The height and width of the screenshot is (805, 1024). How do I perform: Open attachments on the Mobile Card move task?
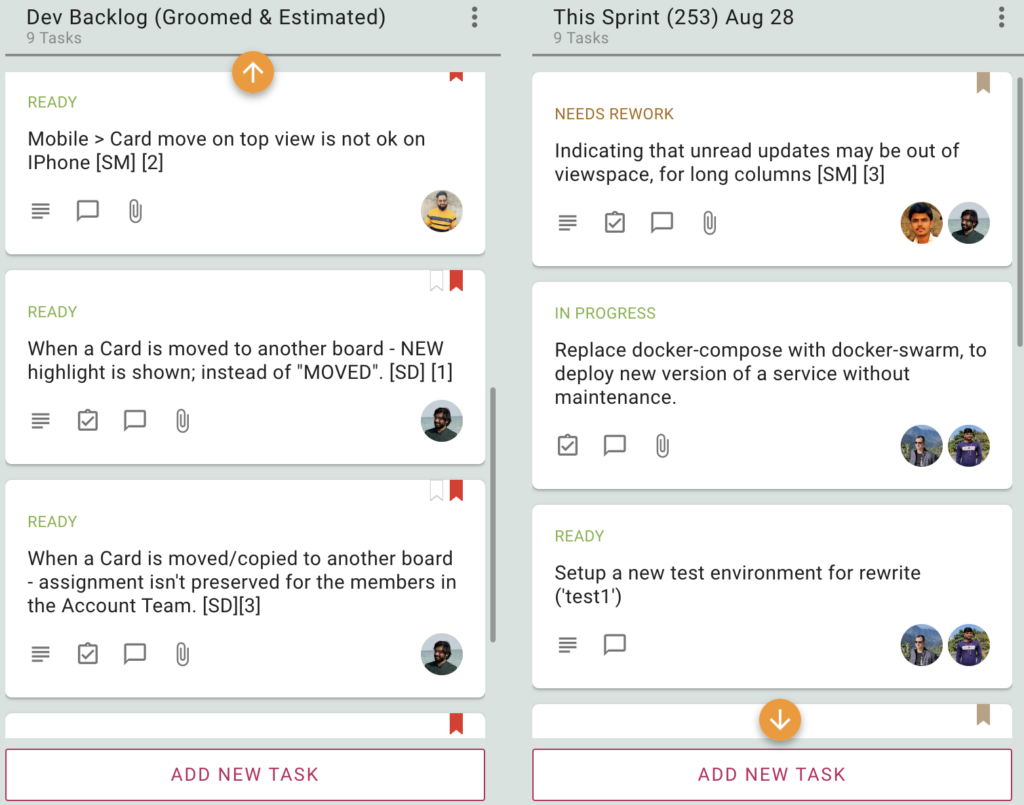[135, 211]
